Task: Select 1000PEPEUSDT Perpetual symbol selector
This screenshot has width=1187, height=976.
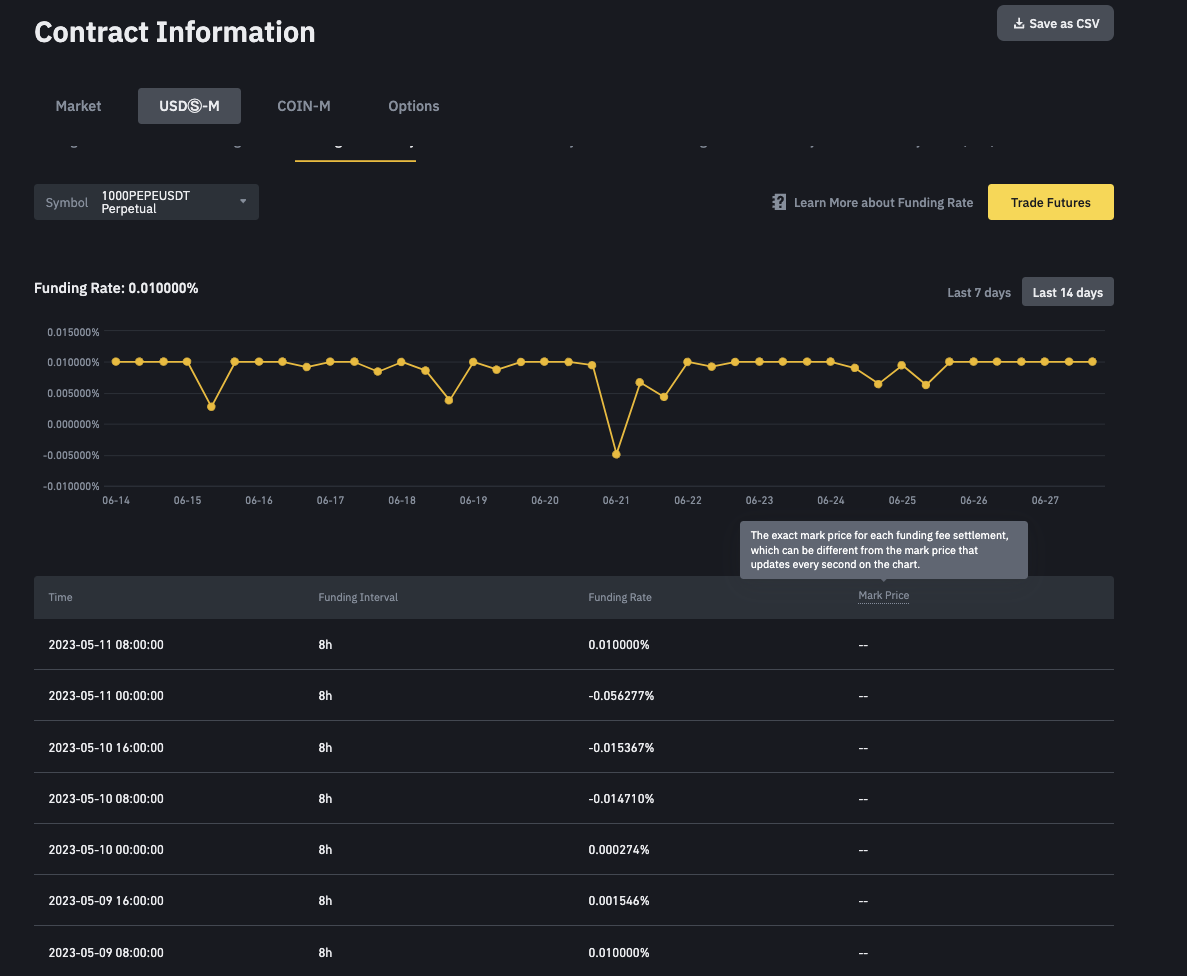Action: coord(146,202)
